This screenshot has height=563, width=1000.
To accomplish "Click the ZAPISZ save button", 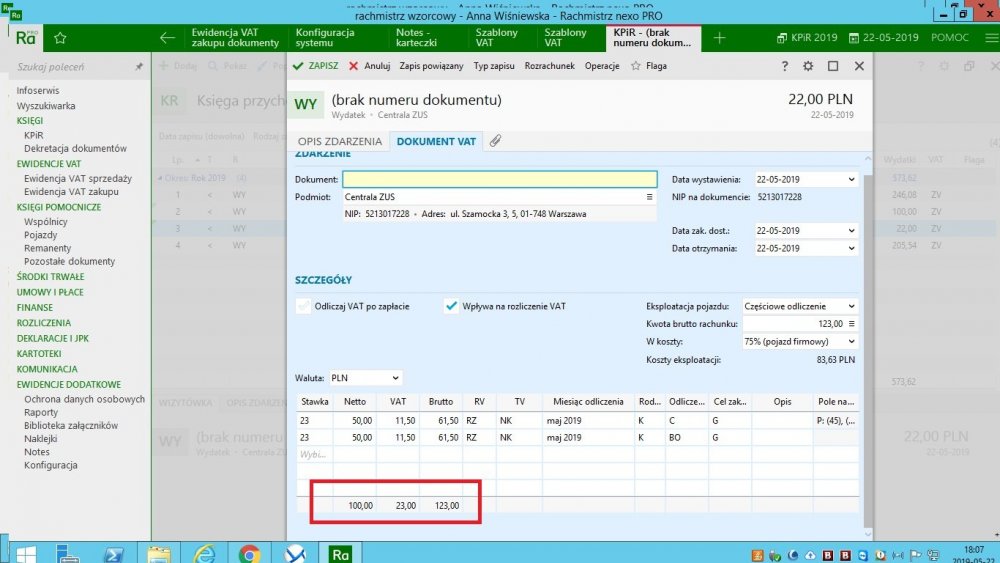I will click(316, 66).
